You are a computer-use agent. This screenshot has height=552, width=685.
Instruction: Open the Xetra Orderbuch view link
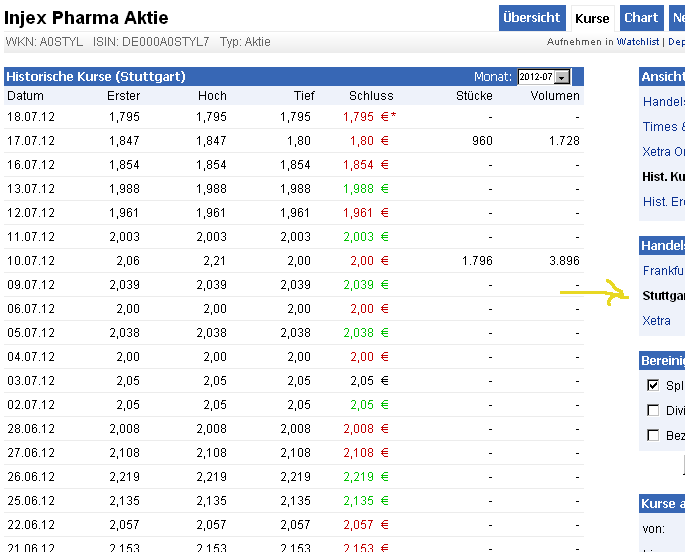[x=663, y=152]
